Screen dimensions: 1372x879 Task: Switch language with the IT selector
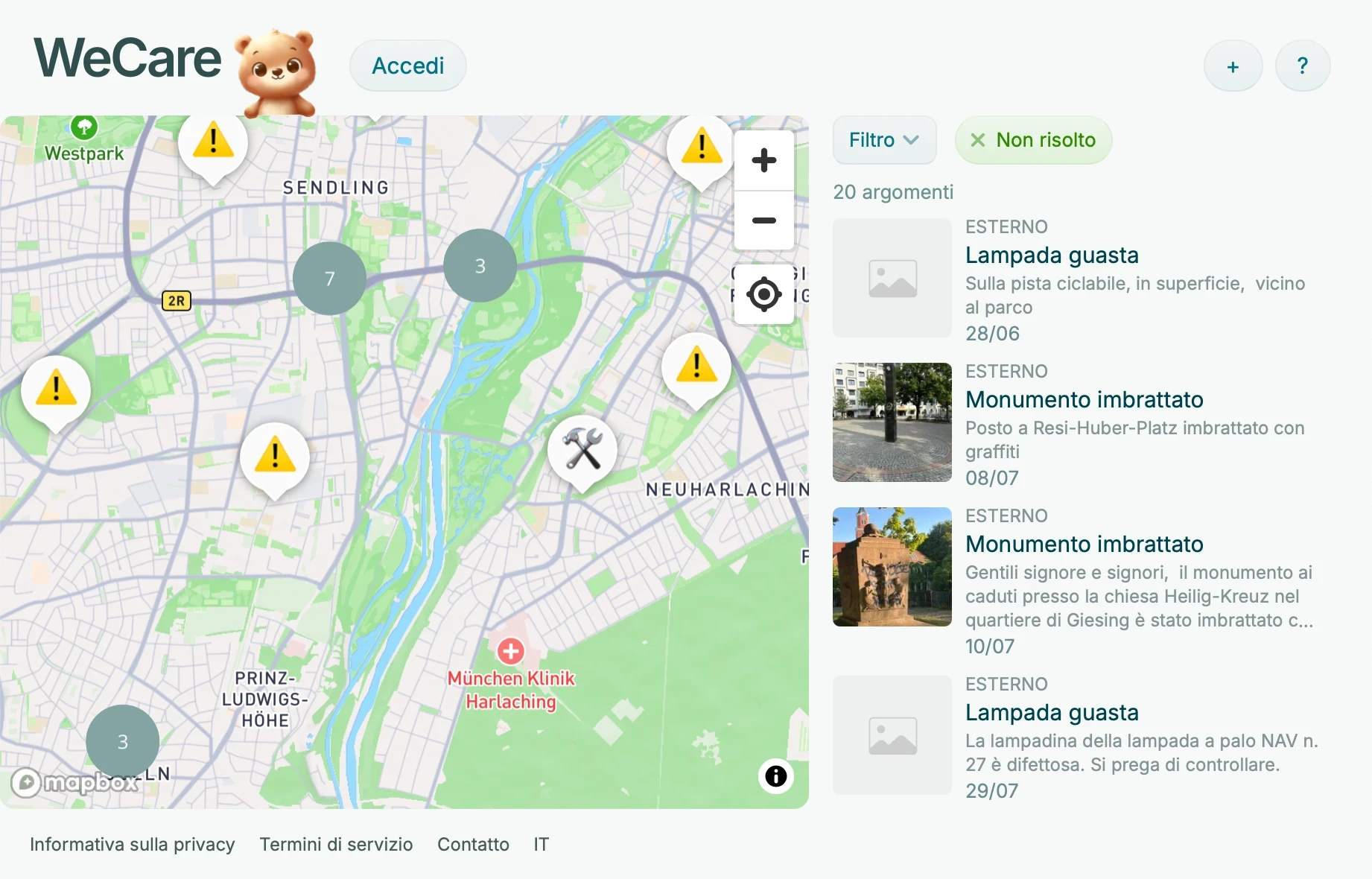point(541,844)
